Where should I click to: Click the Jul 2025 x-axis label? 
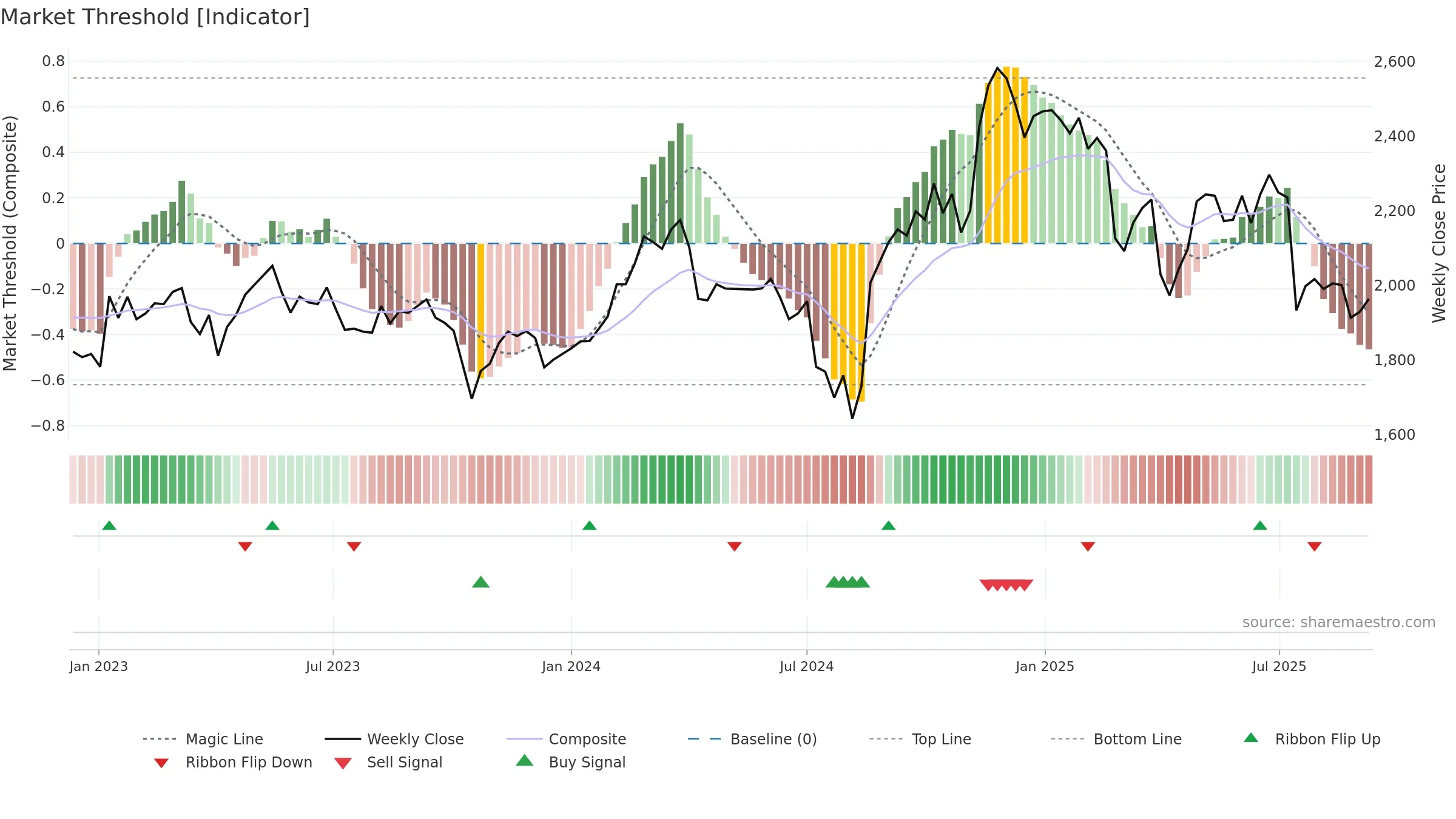[x=1279, y=666]
